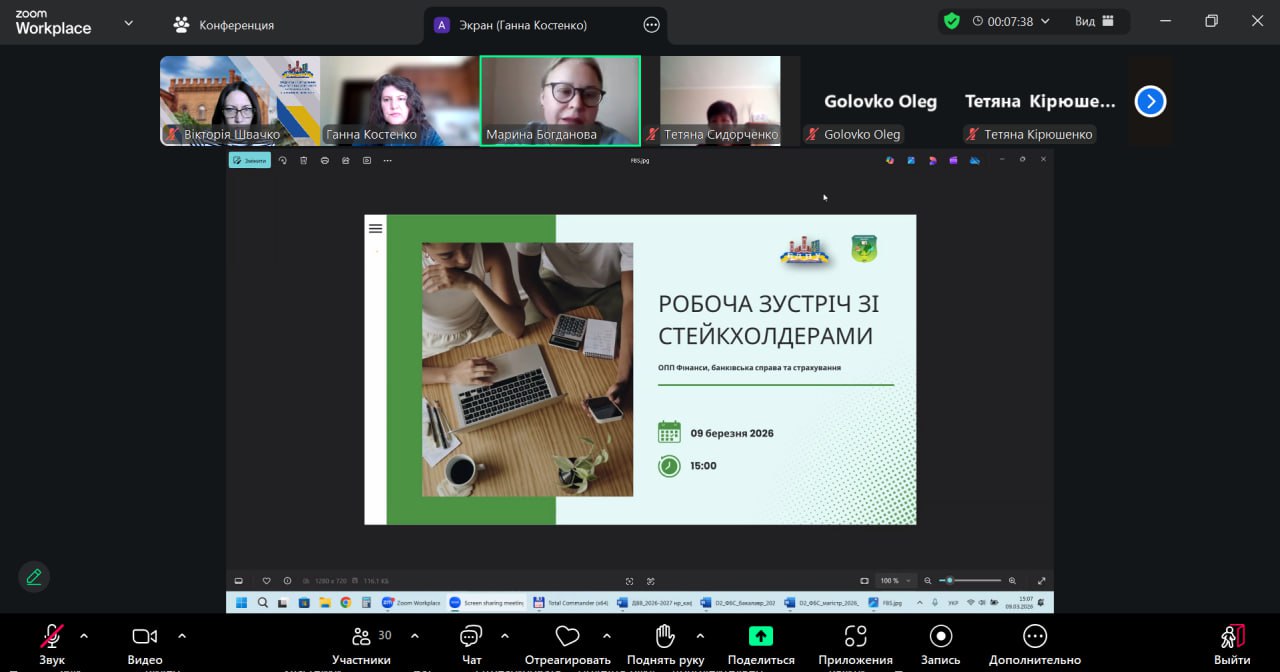The image size is (1280, 672).
Task: Open the More options ellipsis in bottom toolbar
Action: (1034, 637)
